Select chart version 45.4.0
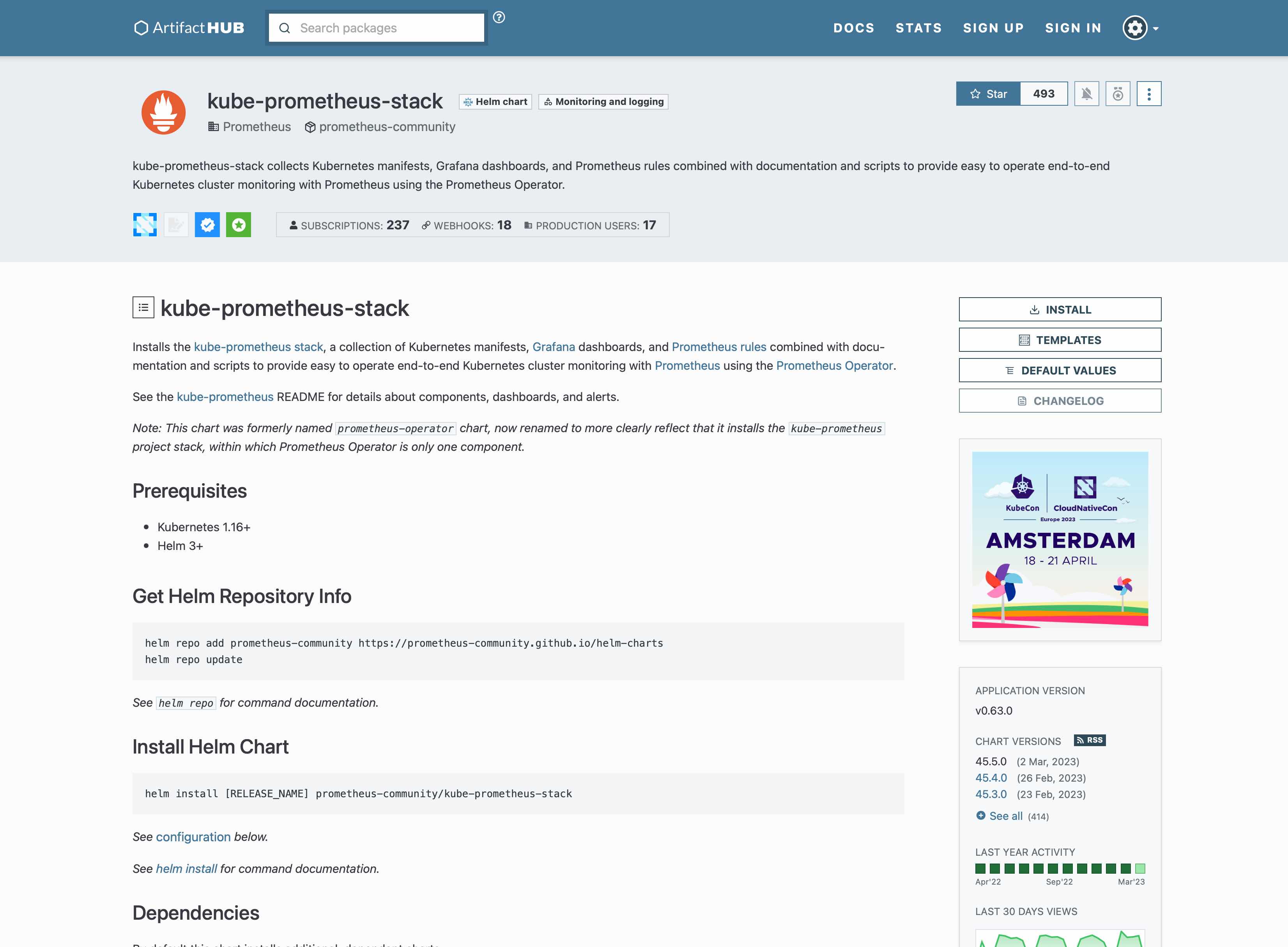Viewport: 1288px width, 947px height. tap(991, 778)
